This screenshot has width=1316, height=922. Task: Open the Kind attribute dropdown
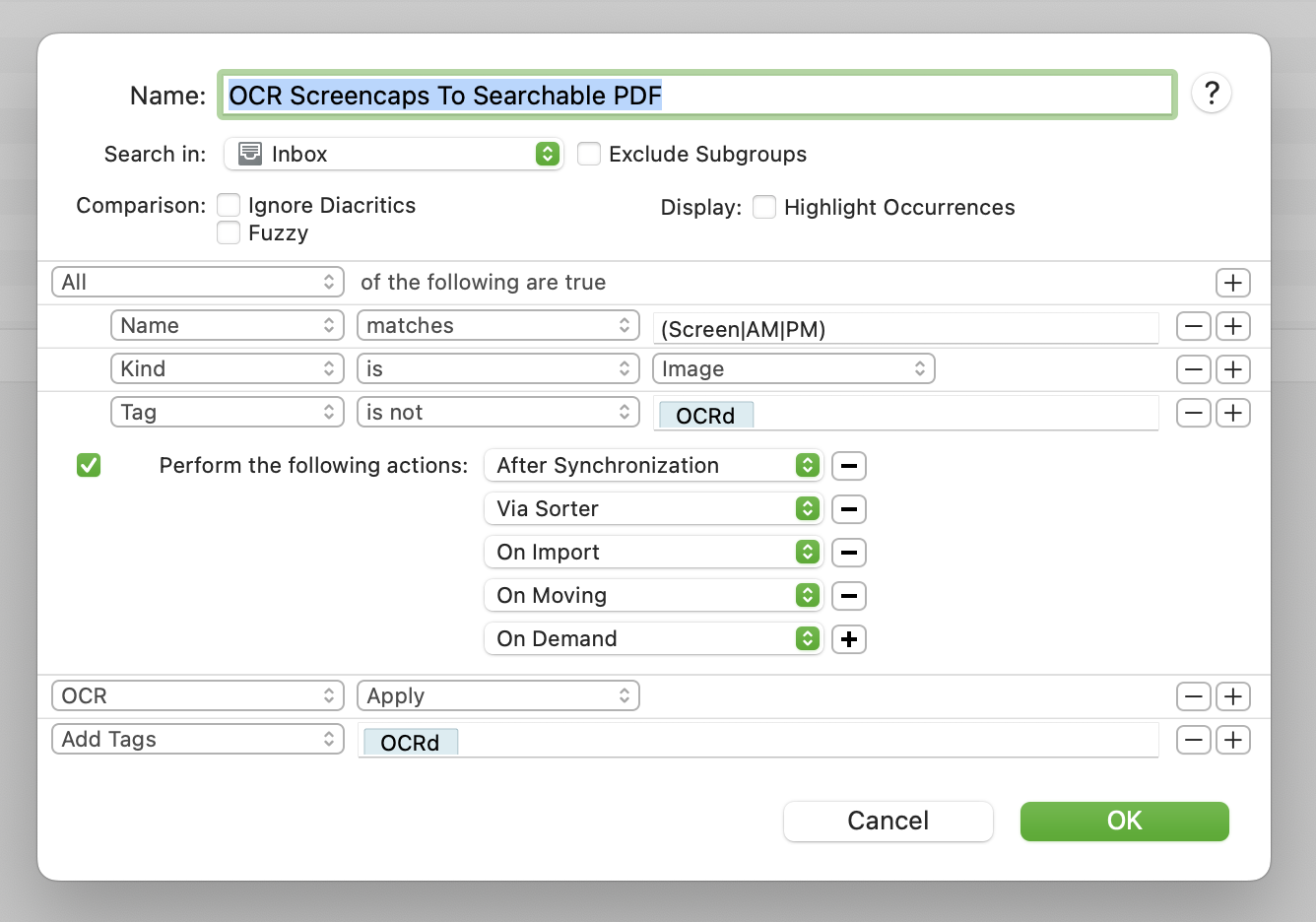point(227,369)
